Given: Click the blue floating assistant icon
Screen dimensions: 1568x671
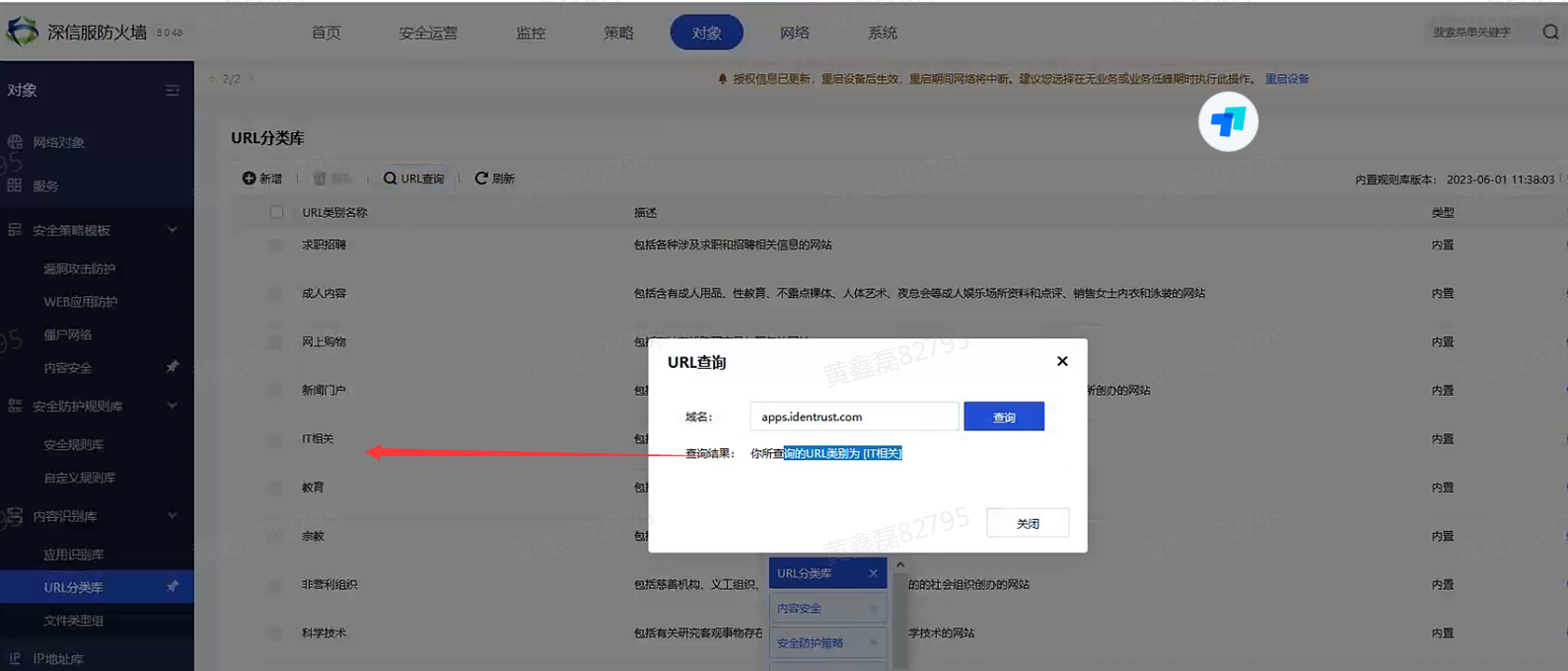Looking at the screenshot, I should coord(1228,122).
